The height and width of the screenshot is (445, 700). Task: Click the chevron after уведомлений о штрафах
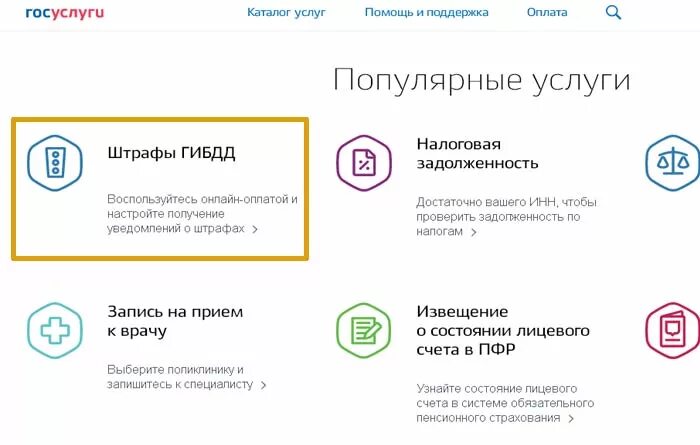pyautogui.click(x=255, y=229)
